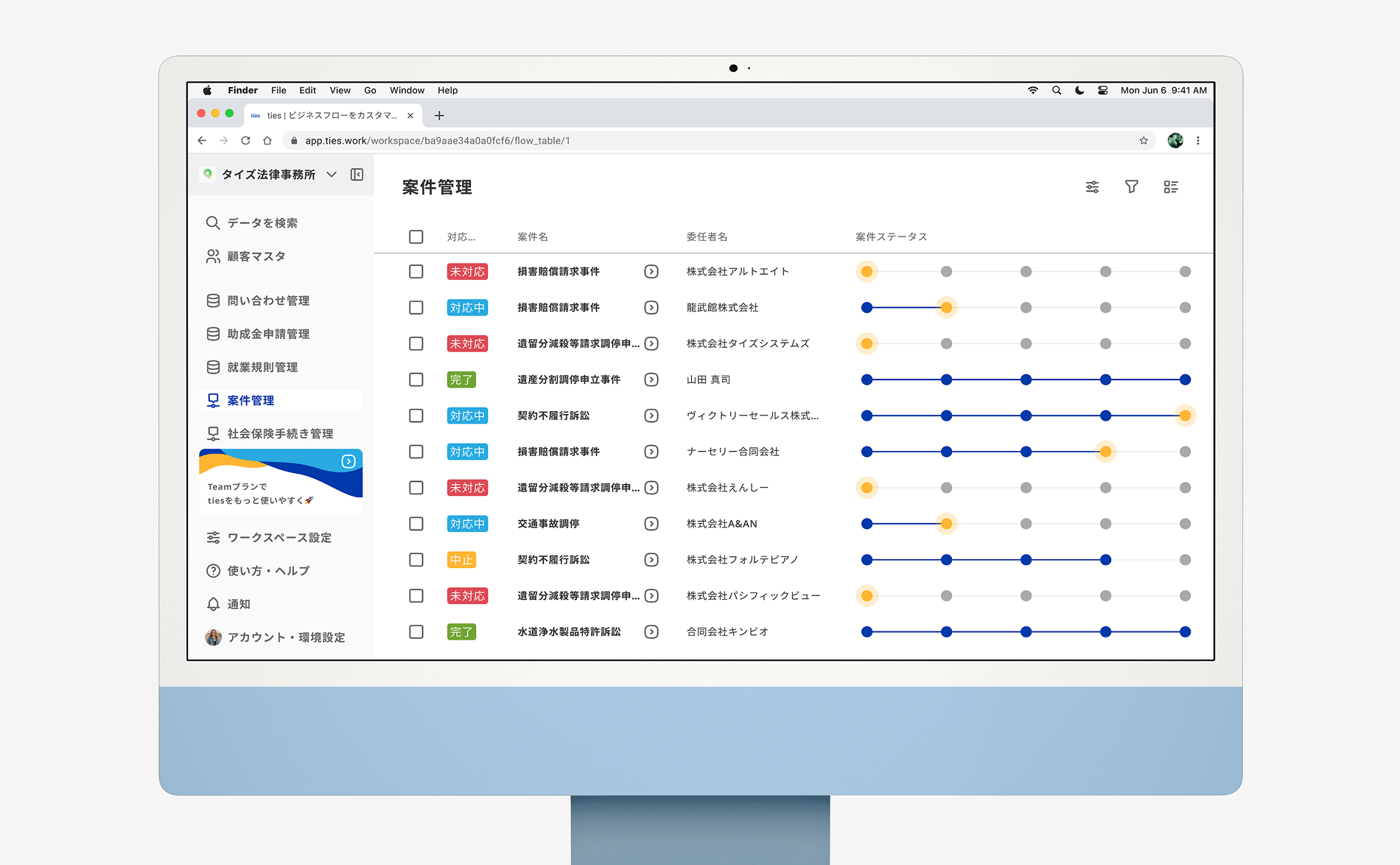Expand the 水道浄水製品特許訴訟 row arrow

651,632
